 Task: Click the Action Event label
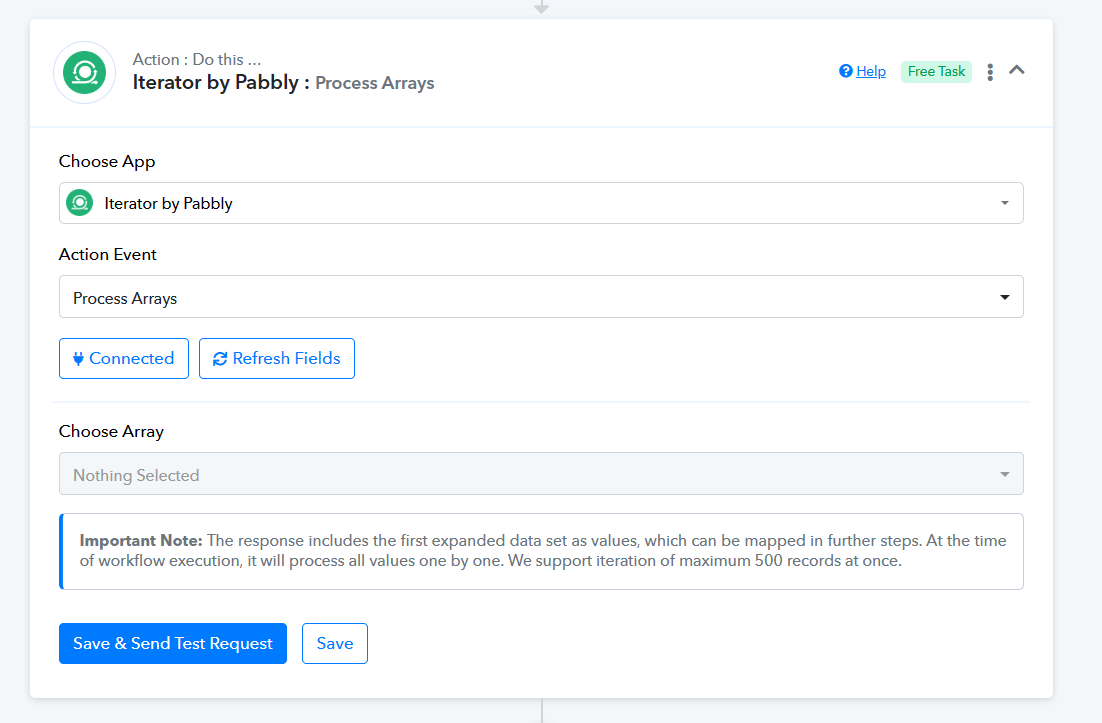coord(108,254)
